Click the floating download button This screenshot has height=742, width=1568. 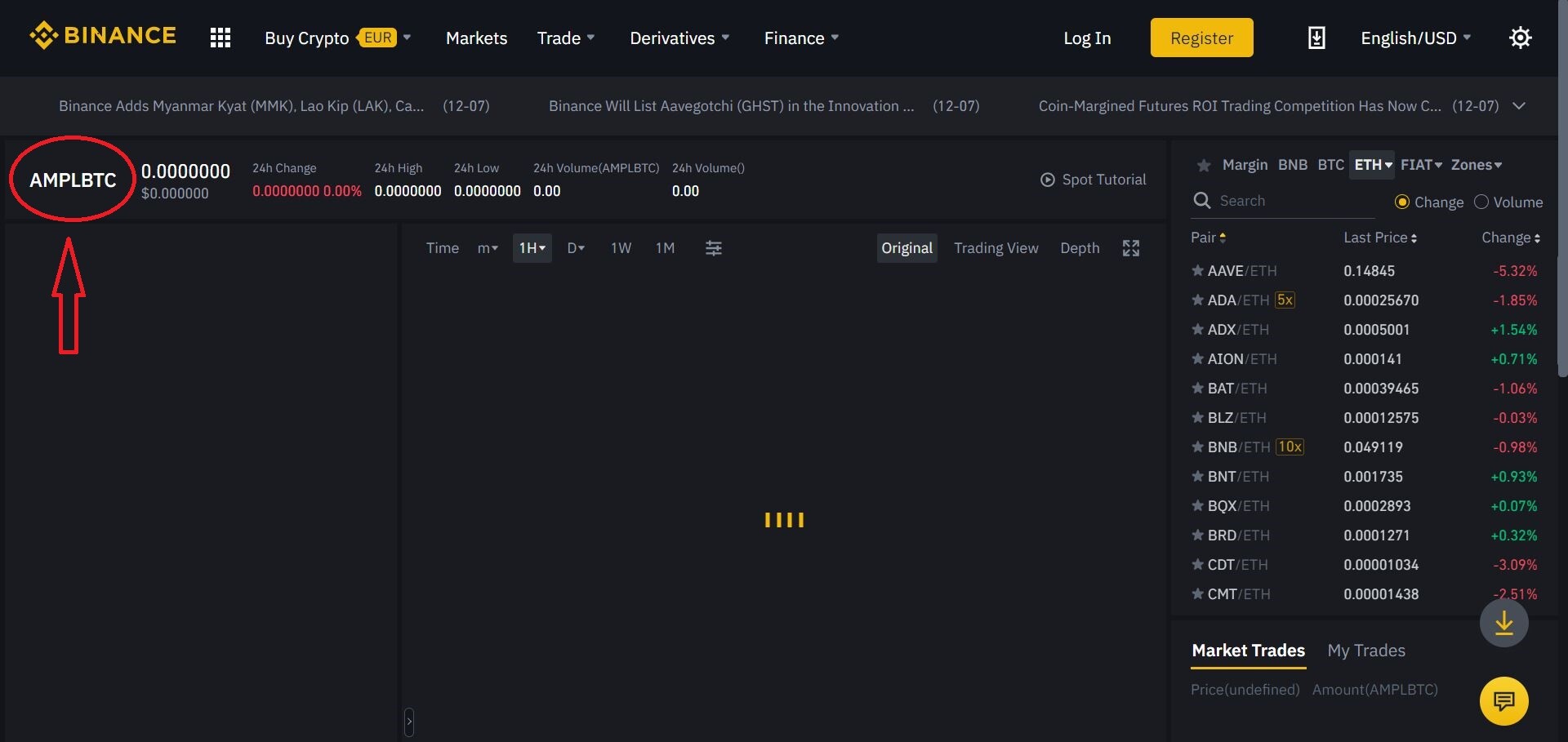pyautogui.click(x=1503, y=622)
